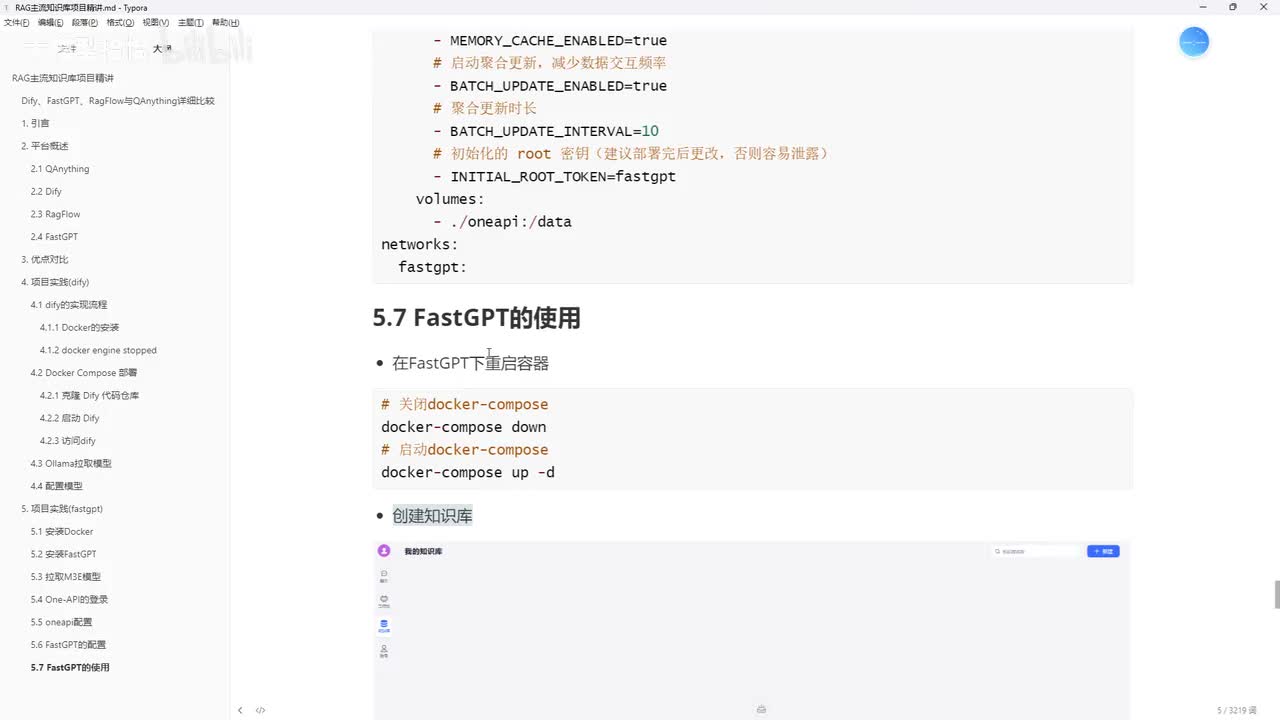The image size is (1280, 720).
Task: Click the Typora app icon in title bar
Action: tap(7, 7)
